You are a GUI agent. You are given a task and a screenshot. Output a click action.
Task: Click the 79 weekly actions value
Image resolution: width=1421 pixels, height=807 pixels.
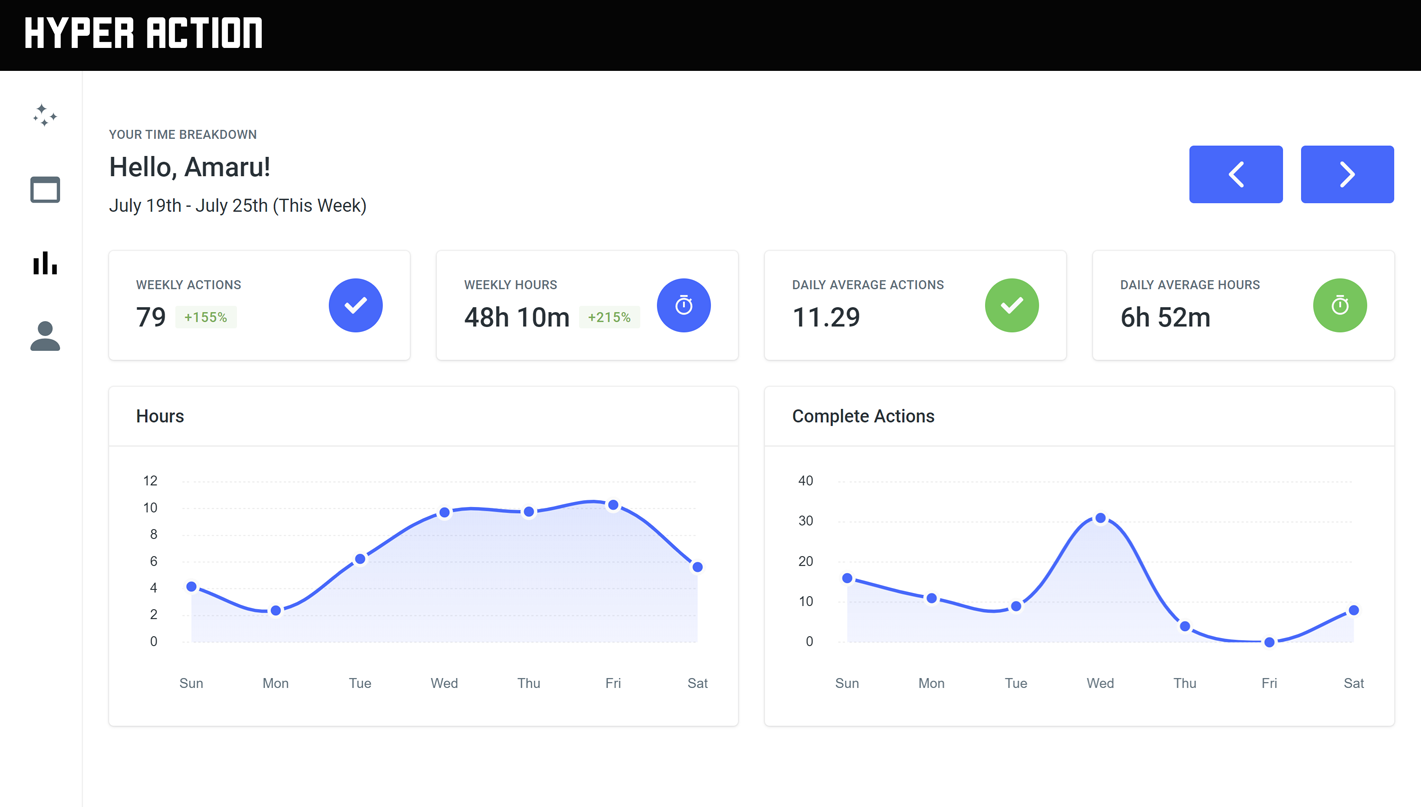pyautogui.click(x=151, y=317)
